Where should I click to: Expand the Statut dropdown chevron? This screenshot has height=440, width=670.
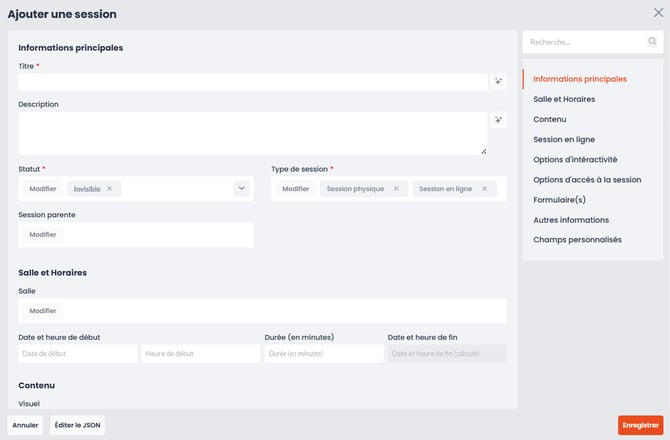tap(241, 188)
